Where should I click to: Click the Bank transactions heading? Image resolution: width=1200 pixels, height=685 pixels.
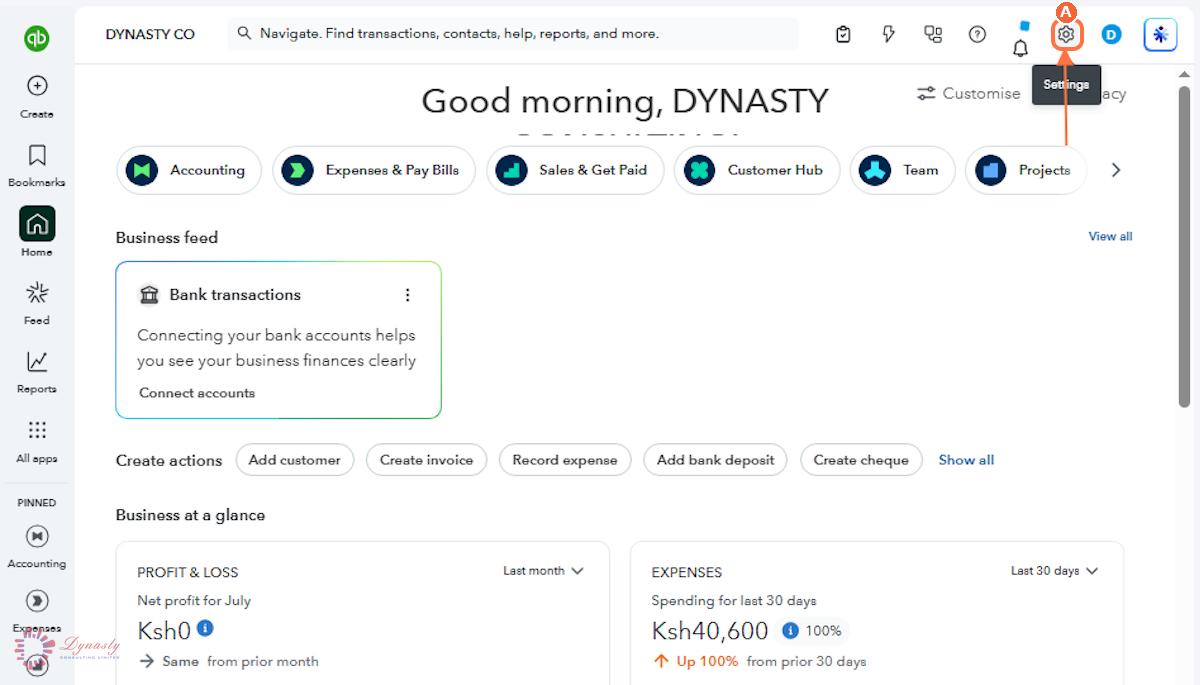[235, 295]
